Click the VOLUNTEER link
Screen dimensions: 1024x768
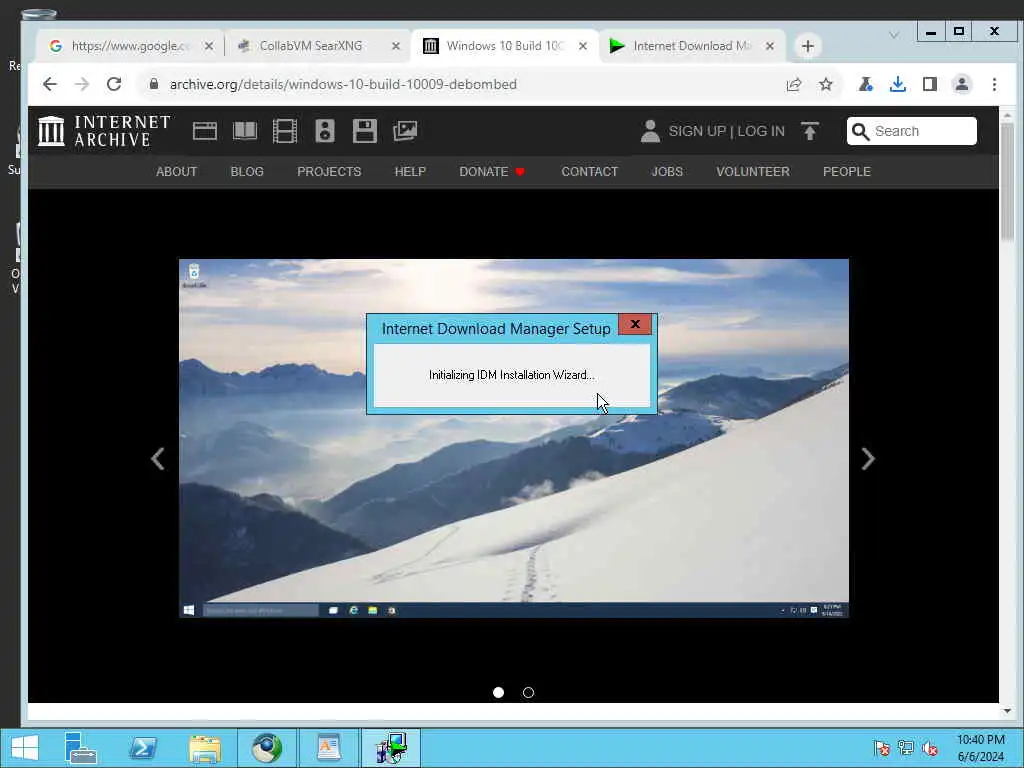(753, 172)
